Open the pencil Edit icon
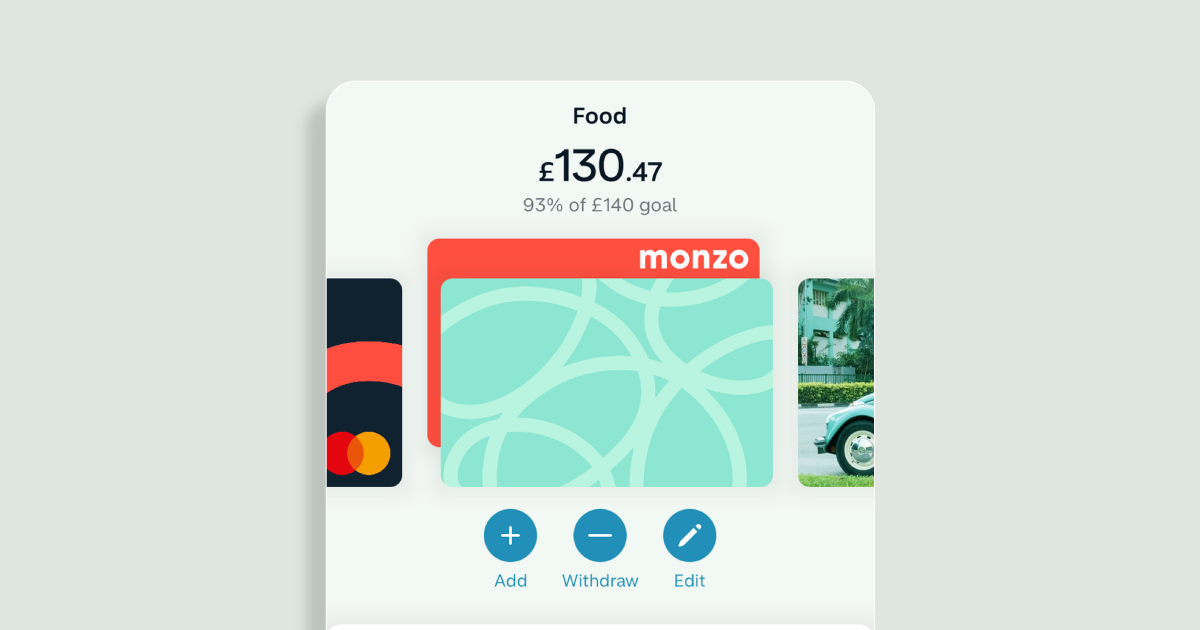The image size is (1200, 630). (x=690, y=535)
